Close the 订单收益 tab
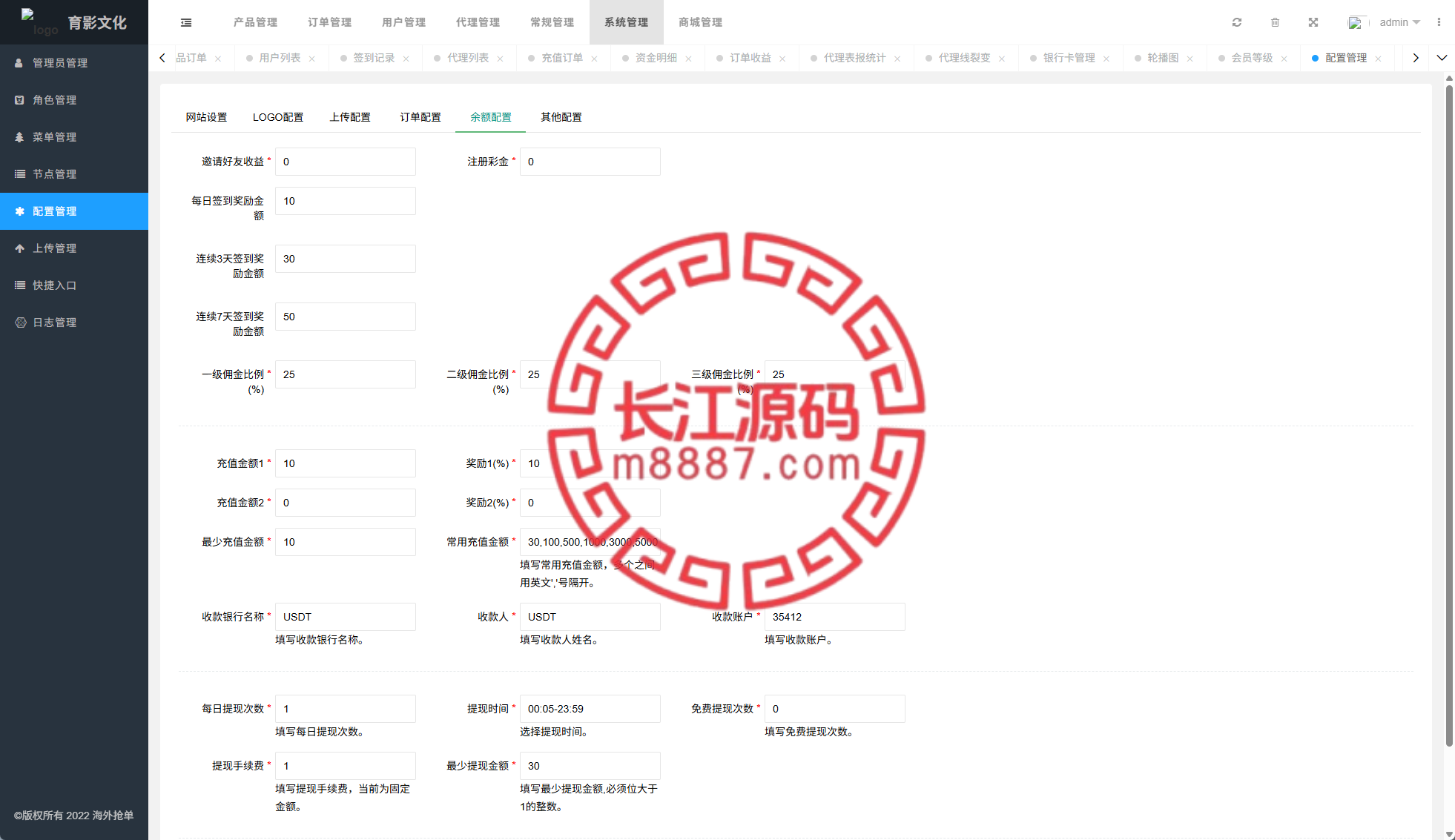This screenshot has width=1455, height=840. [782, 59]
